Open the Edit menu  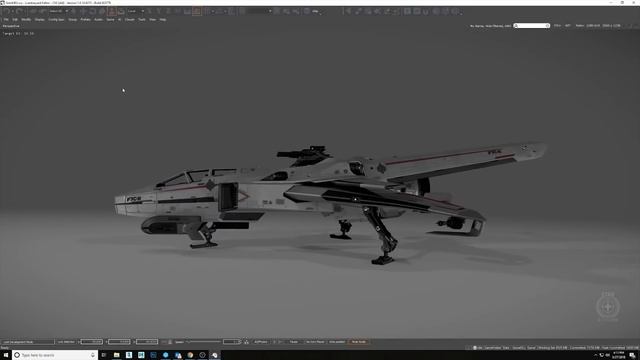15,20
